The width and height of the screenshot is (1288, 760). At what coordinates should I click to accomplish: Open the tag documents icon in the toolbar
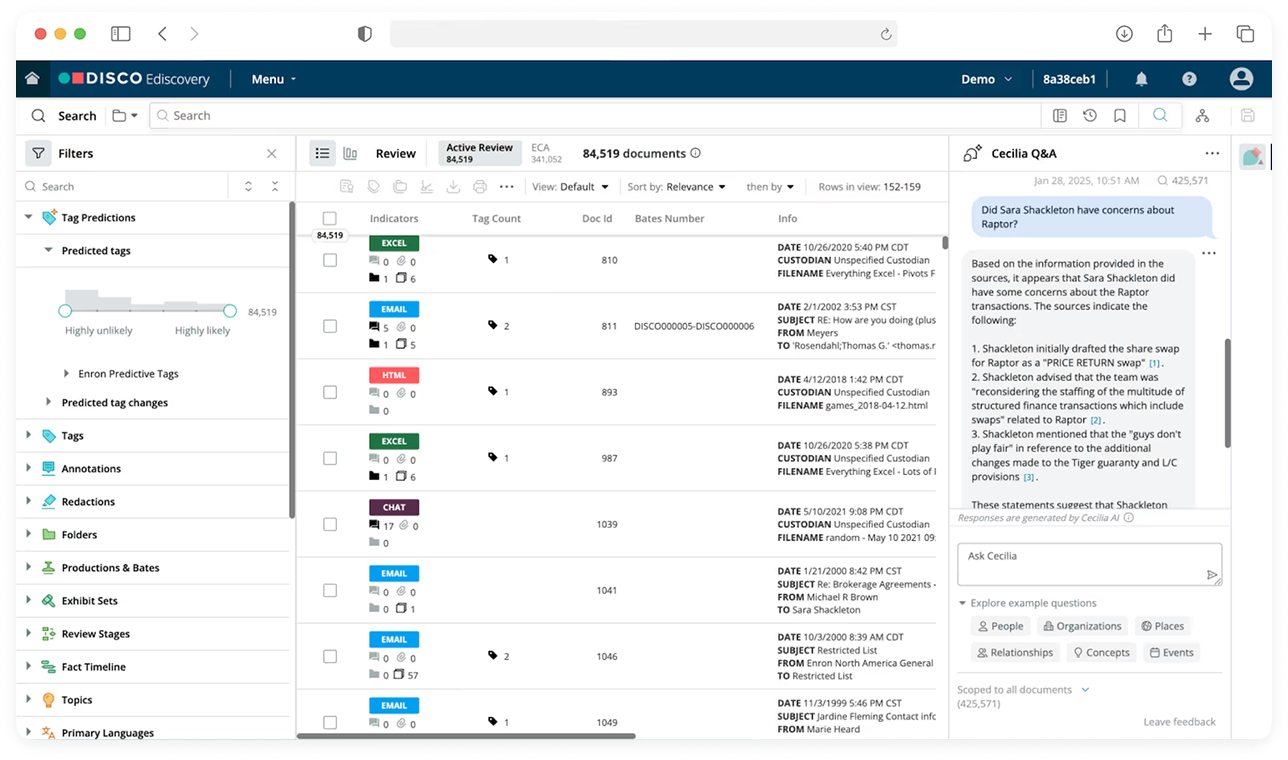[x=372, y=186]
